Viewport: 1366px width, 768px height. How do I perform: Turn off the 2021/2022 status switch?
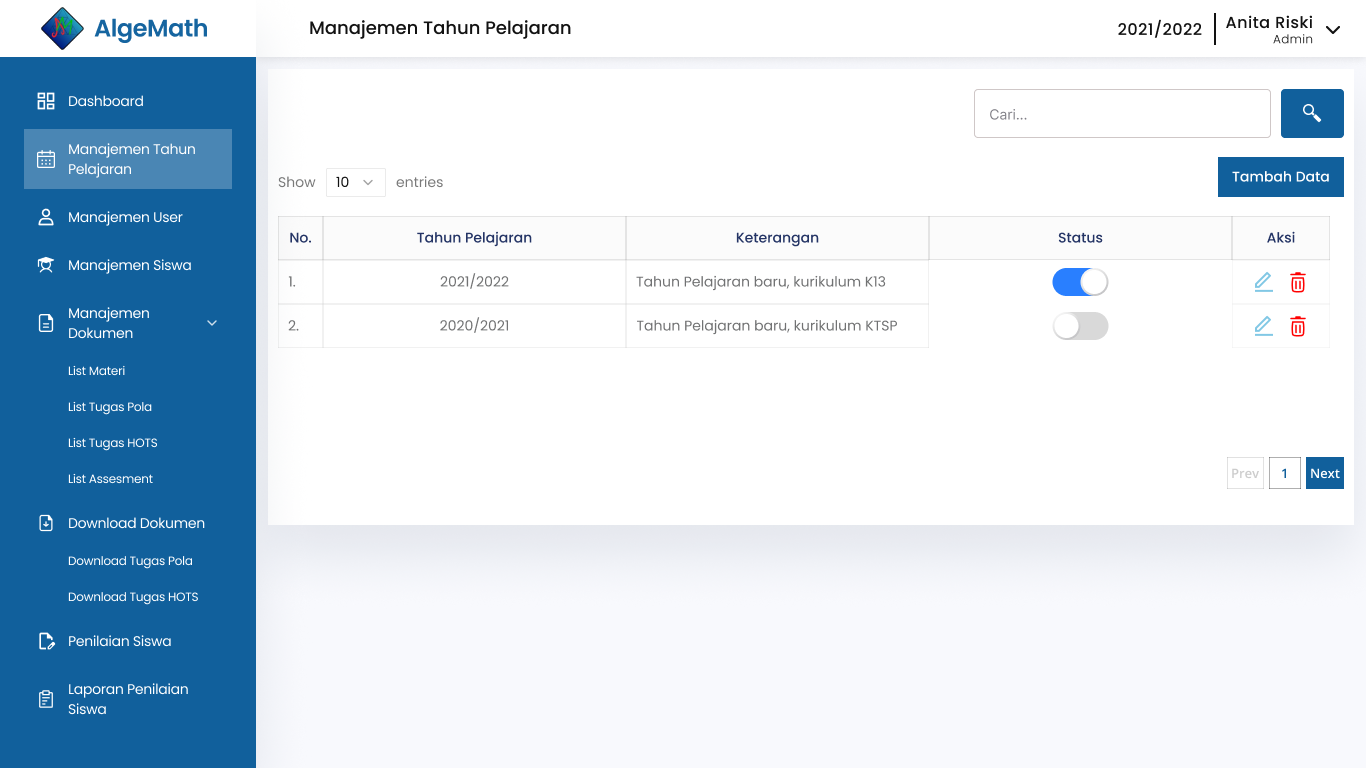[x=1080, y=282]
